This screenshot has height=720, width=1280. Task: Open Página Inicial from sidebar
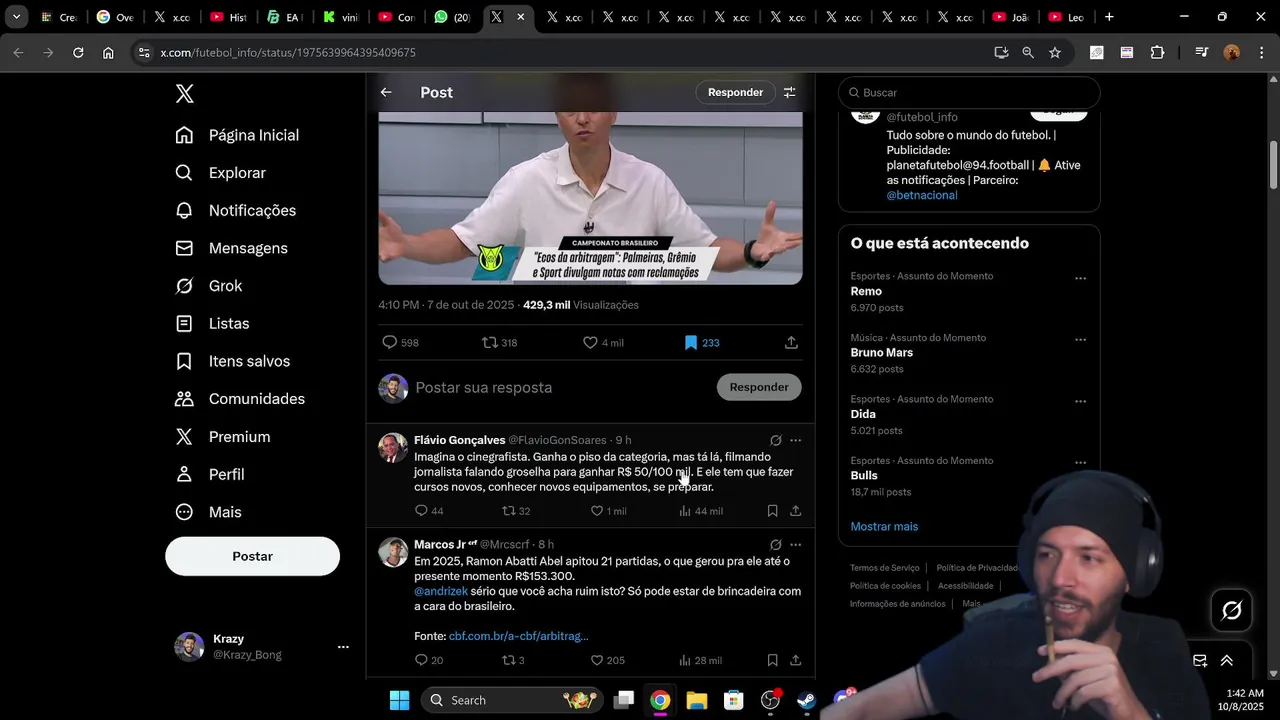[238, 135]
